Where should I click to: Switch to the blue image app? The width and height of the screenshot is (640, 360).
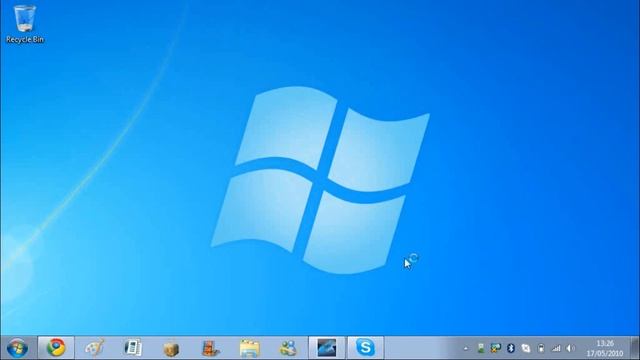pyautogui.click(x=327, y=348)
